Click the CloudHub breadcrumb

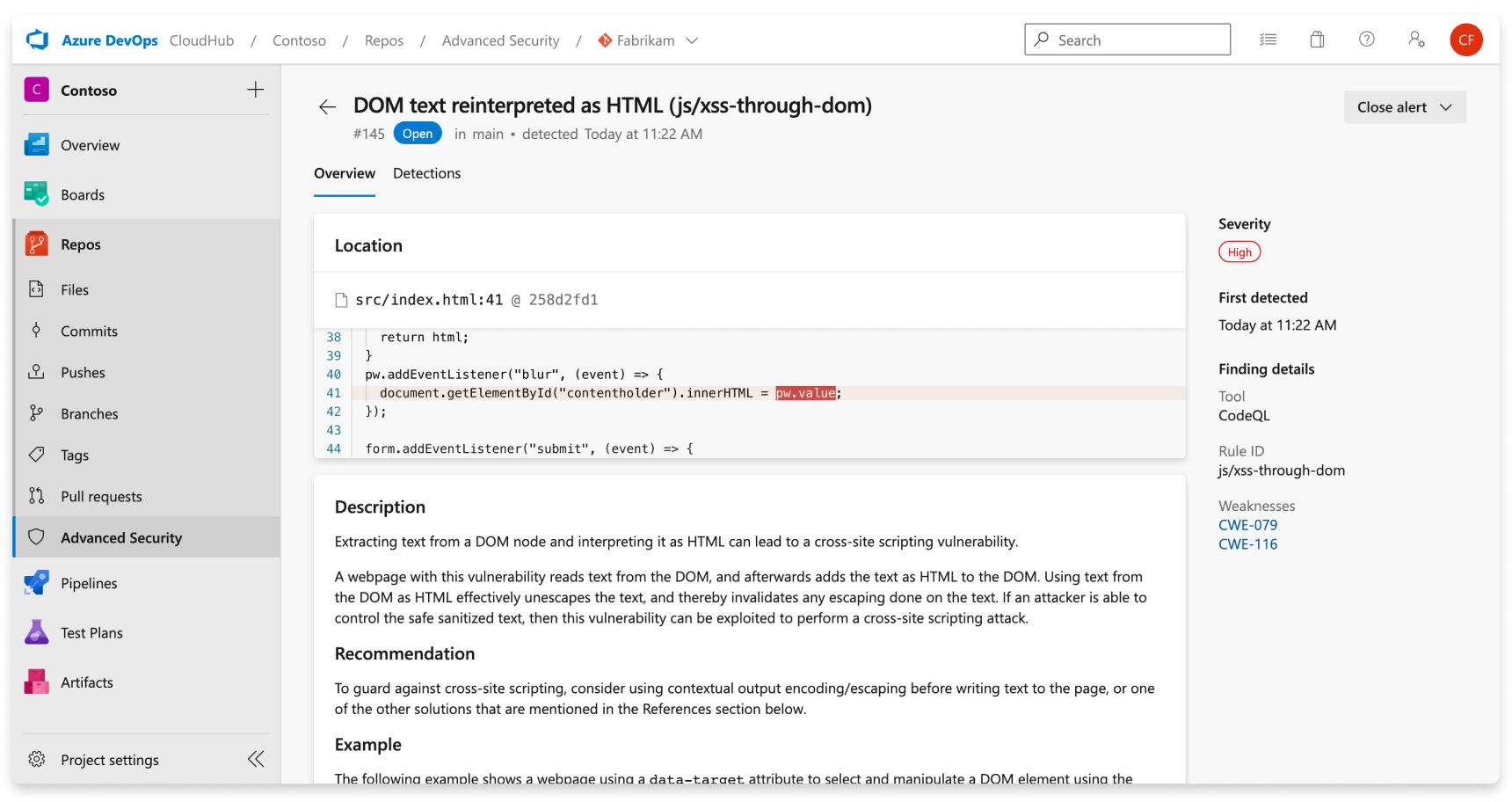(x=201, y=40)
